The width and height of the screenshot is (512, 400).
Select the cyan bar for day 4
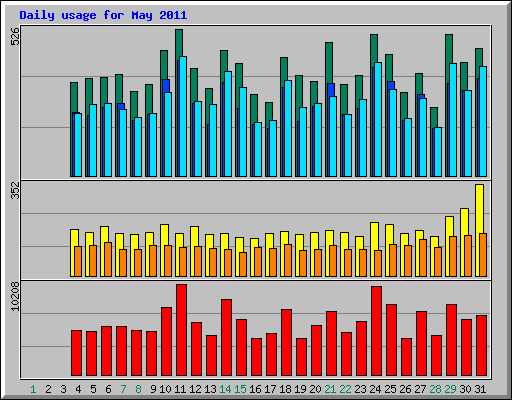click(x=78, y=145)
